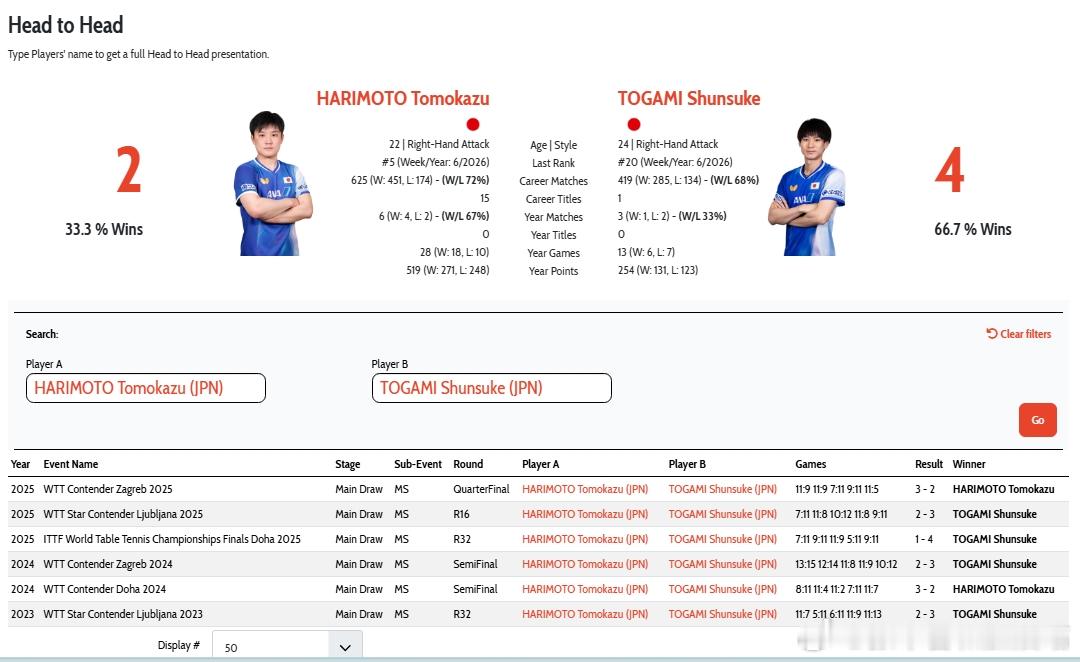Viewport: 1080px width, 662px height.
Task: Focus the Player A input field
Action: 146,388
